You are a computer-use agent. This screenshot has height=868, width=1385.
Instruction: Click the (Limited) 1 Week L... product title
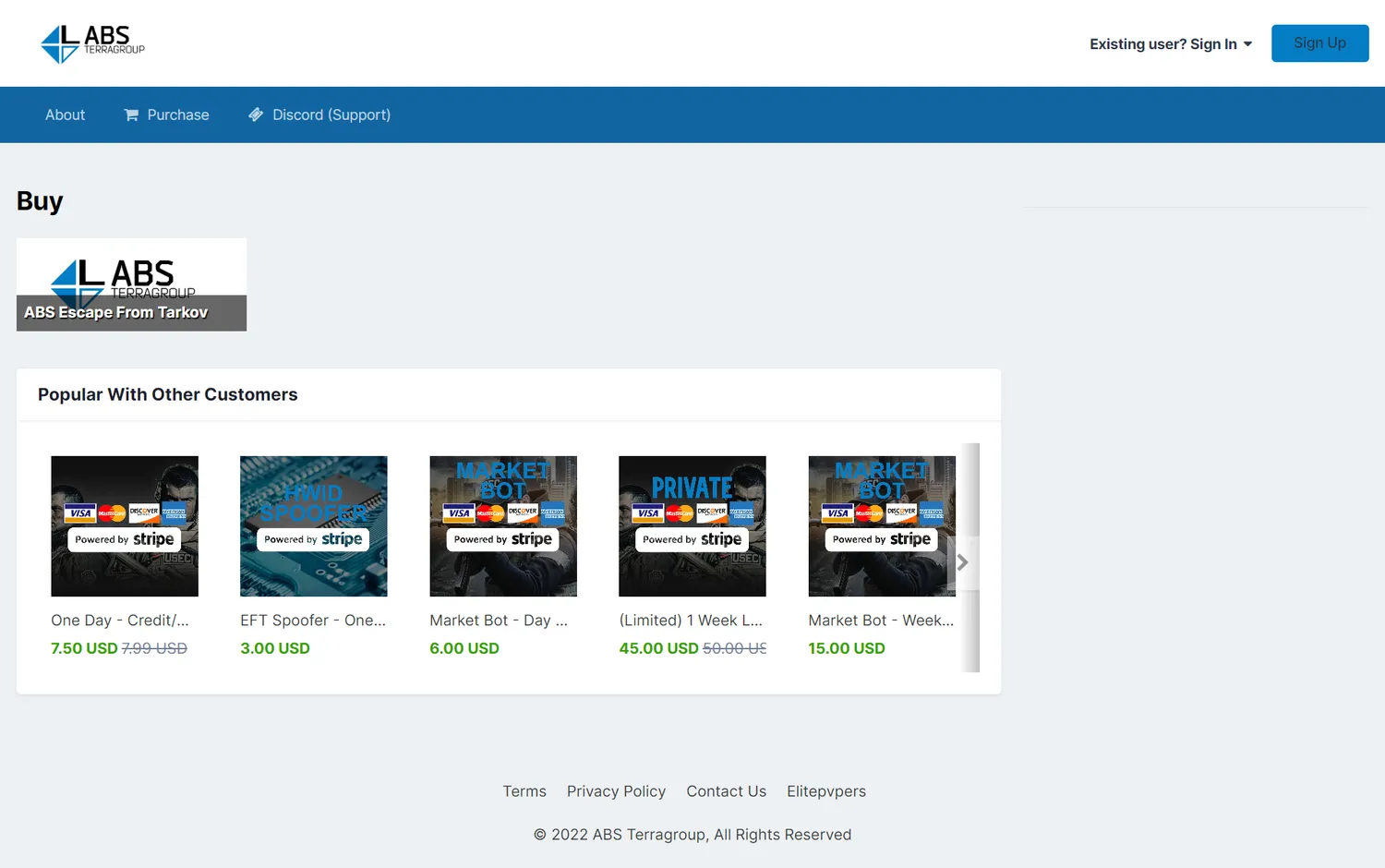point(691,621)
